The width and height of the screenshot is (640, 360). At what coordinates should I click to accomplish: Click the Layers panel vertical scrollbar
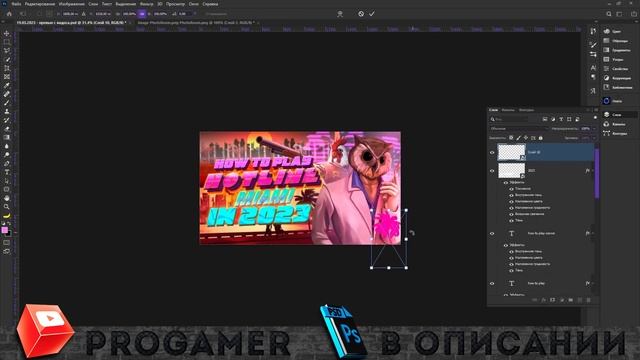pyautogui.click(x=597, y=173)
